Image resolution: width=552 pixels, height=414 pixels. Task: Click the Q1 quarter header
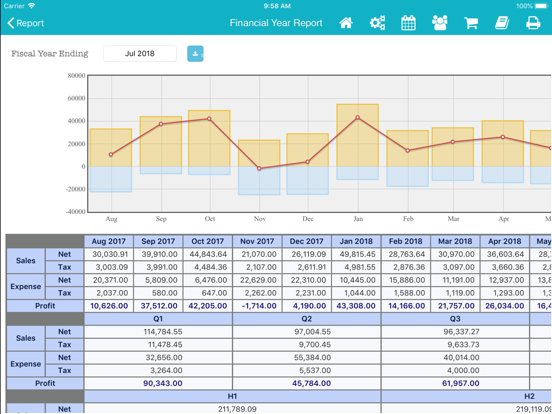click(158, 319)
